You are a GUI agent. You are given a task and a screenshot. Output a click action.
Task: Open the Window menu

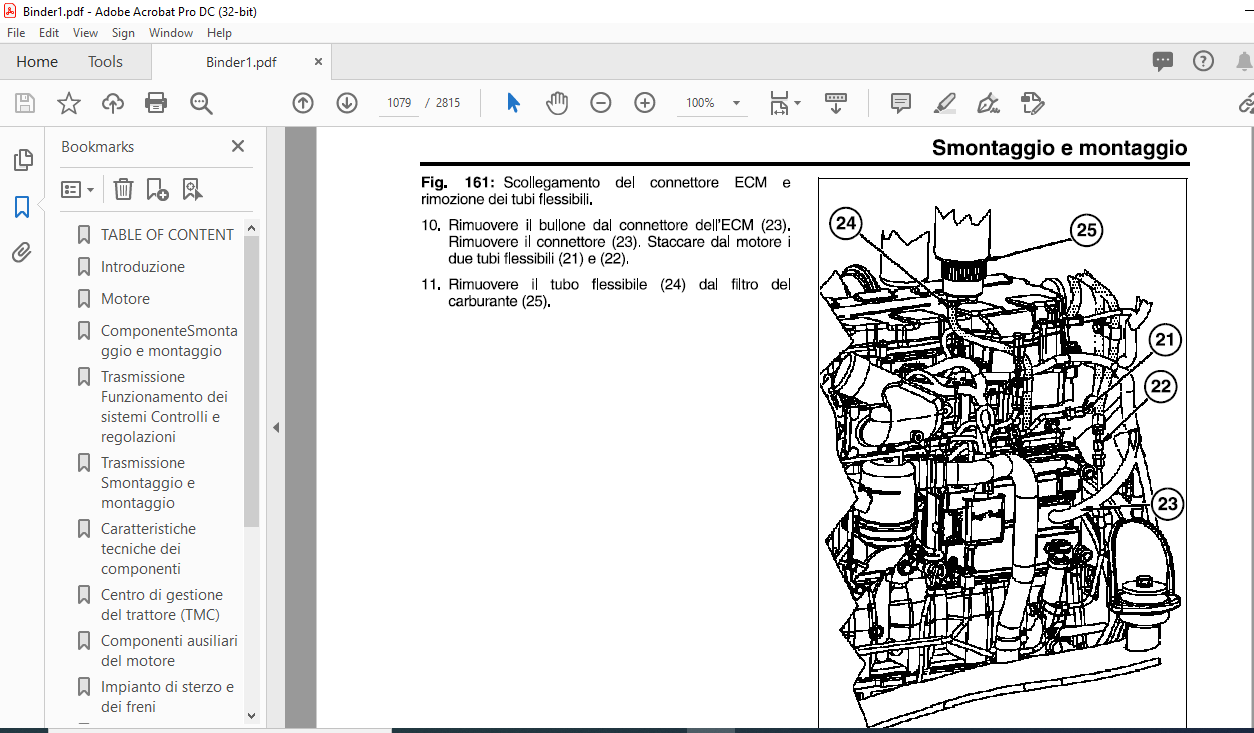[171, 33]
